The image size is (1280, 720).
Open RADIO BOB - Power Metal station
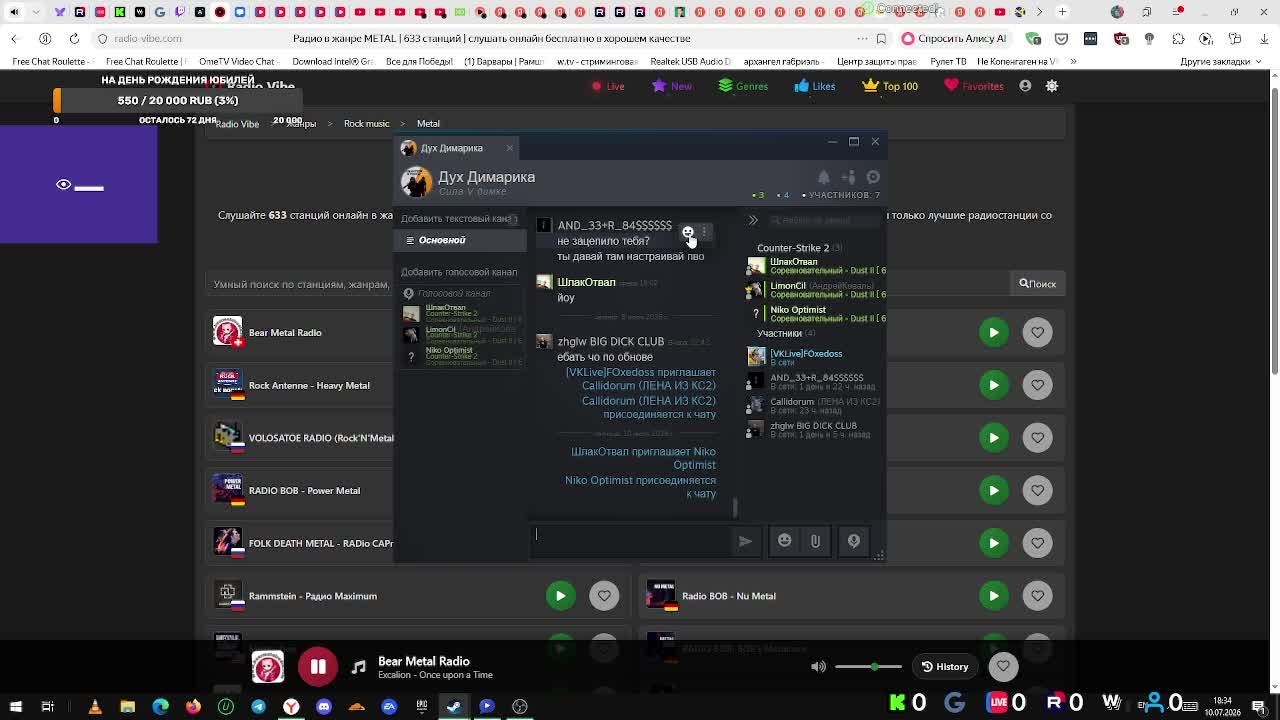tap(304, 491)
